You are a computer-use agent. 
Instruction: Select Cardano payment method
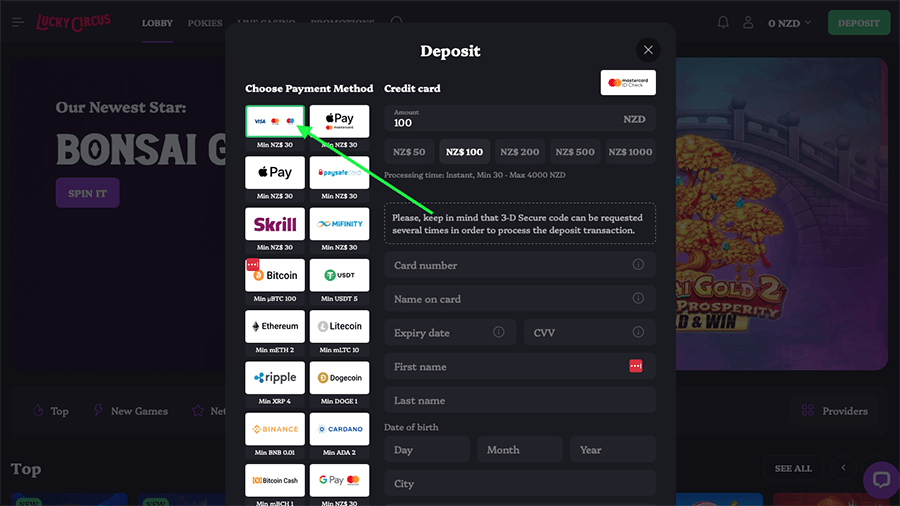point(339,429)
